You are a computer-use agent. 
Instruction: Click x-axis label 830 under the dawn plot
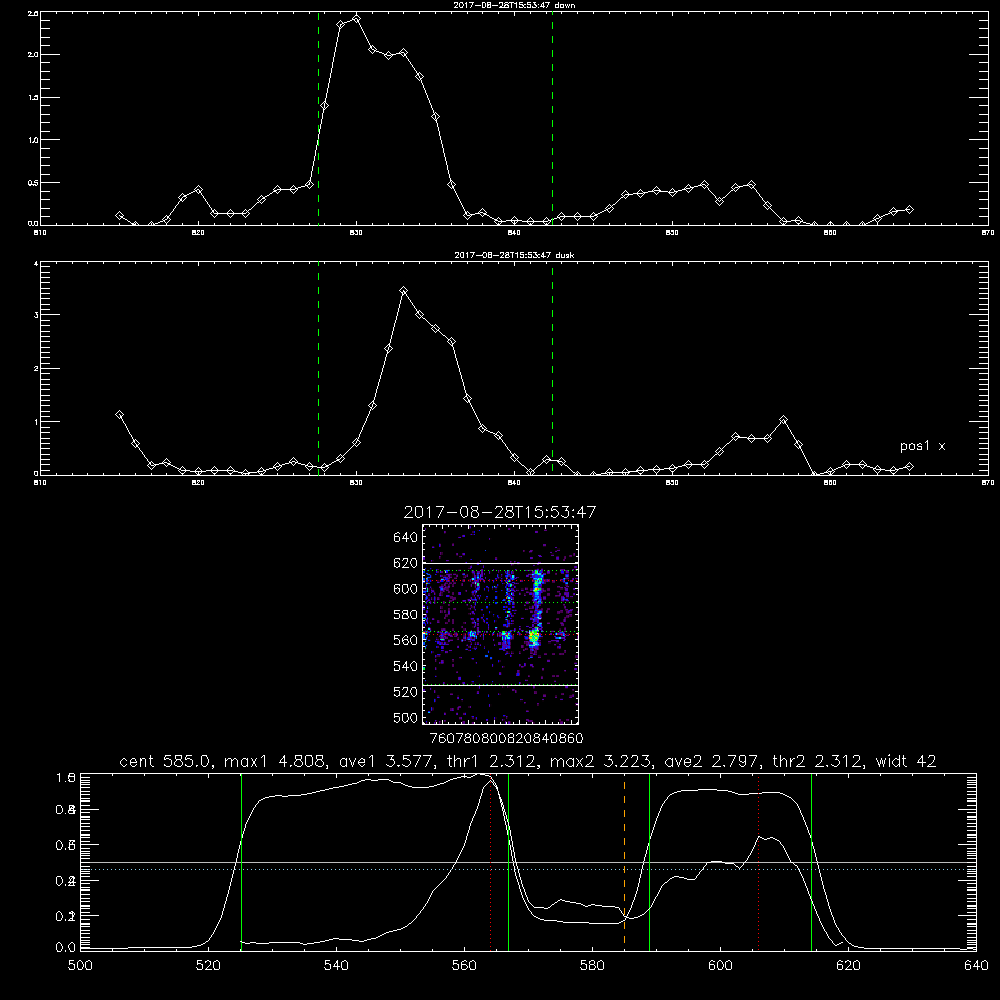pos(356,233)
